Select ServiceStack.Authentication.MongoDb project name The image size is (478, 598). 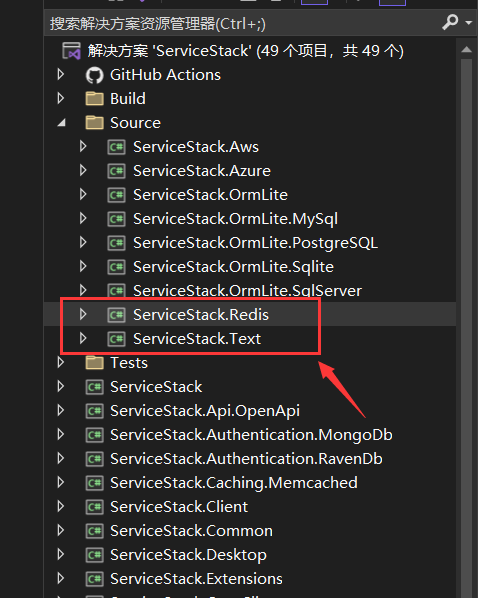pos(251,436)
